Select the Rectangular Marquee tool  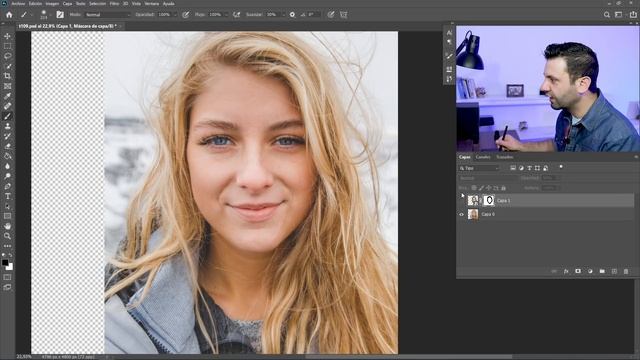7,46
